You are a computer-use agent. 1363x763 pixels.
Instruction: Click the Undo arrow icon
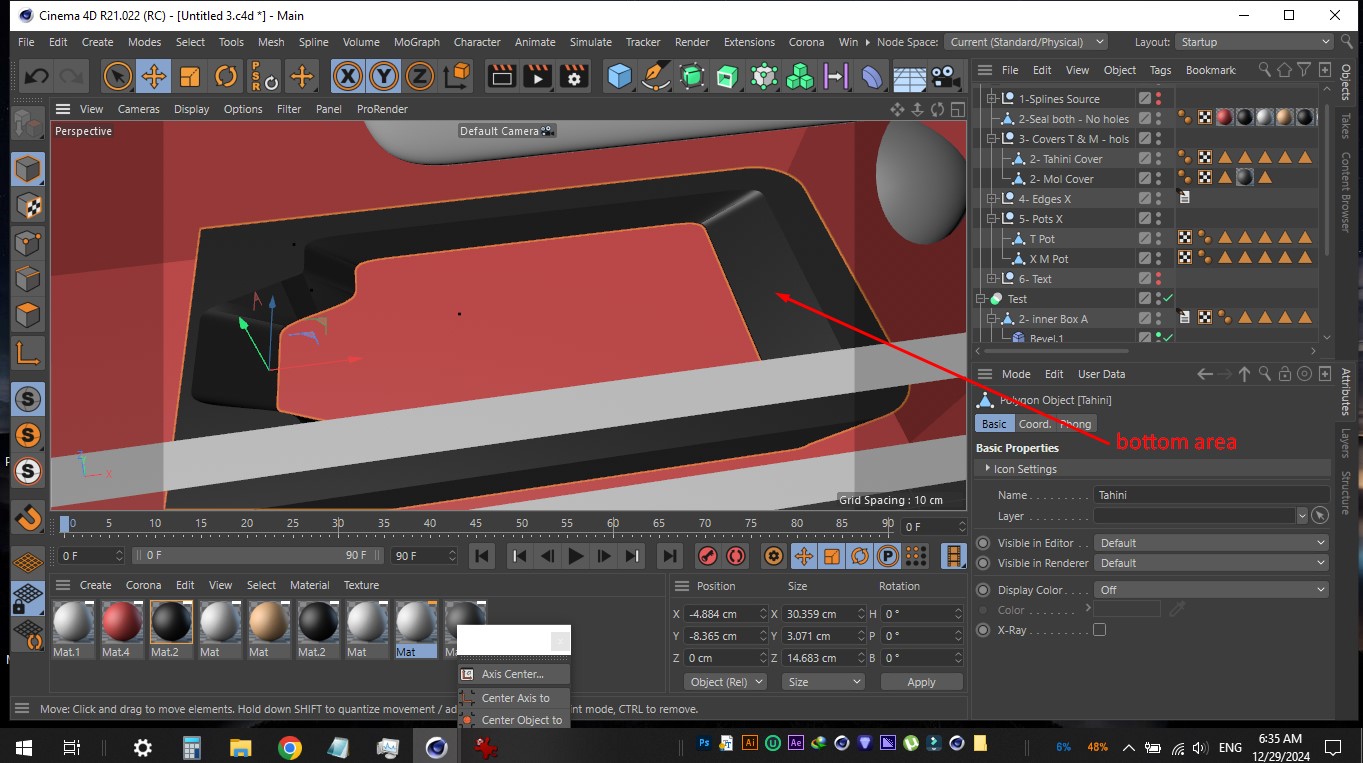36,76
